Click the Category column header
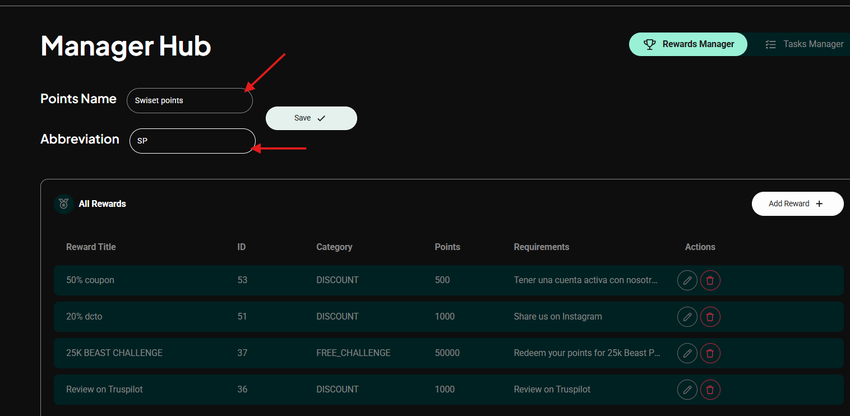 [x=334, y=247]
